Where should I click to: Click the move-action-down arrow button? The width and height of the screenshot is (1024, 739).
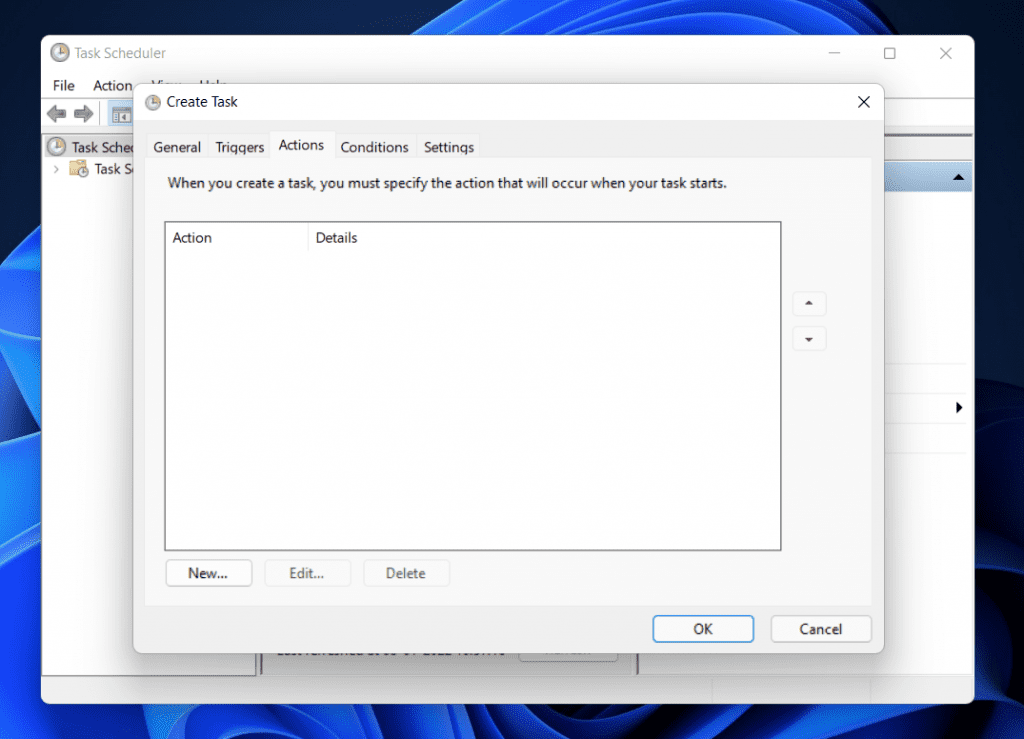tap(808, 338)
